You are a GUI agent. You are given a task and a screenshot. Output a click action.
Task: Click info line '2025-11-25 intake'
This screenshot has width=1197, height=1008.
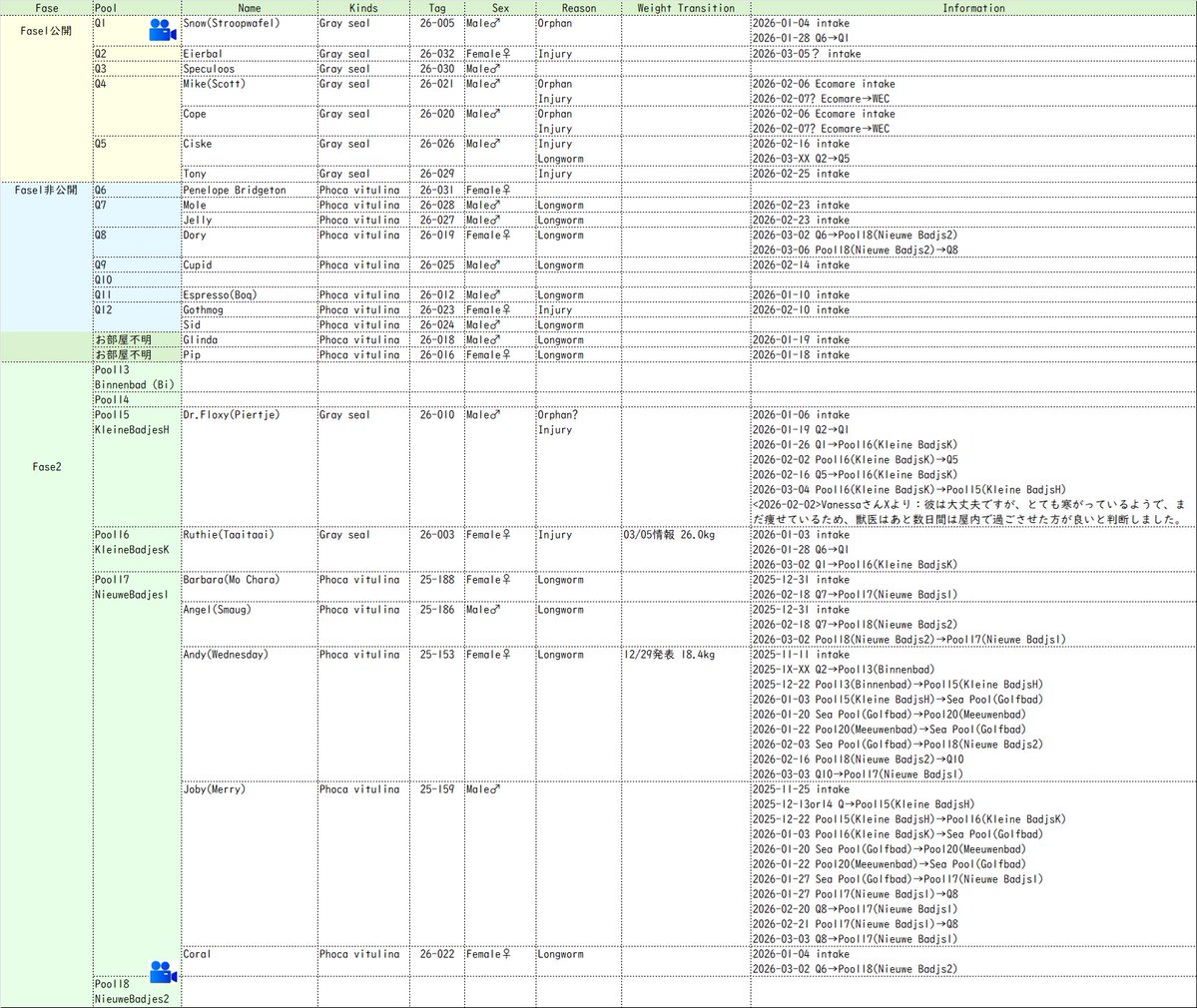click(801, 789)
